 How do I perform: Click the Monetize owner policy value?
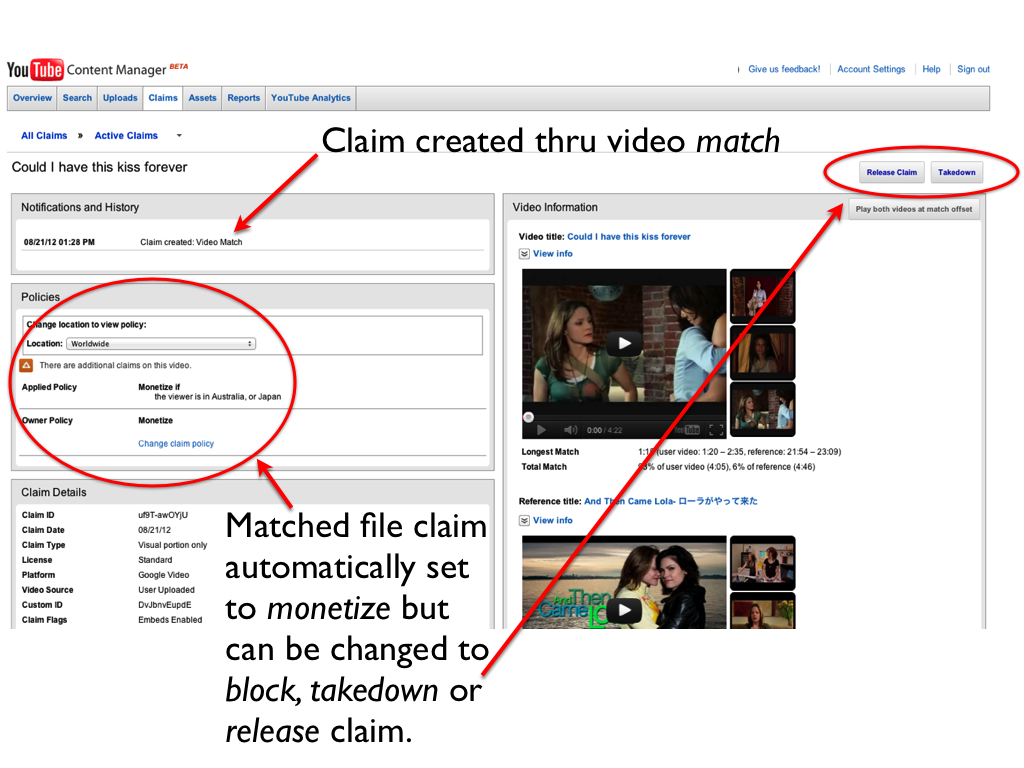pyautogui.click(x=155, y=421)
